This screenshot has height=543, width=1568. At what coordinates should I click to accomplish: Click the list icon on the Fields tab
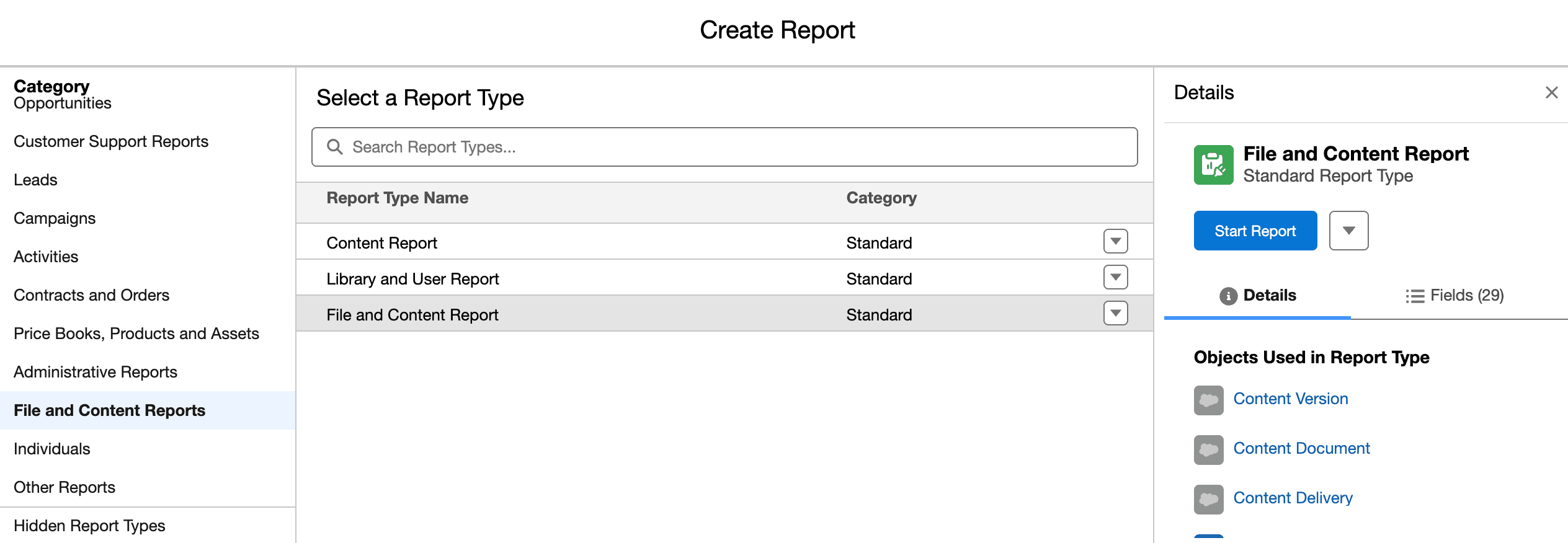1415,296
